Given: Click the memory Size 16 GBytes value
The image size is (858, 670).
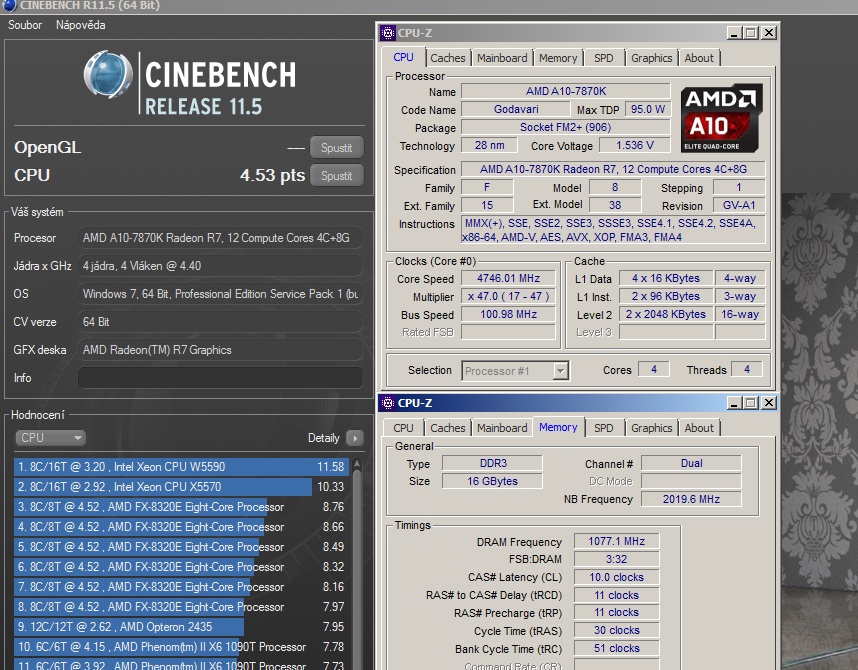Looking at the screenshot, I should (492, 481).
